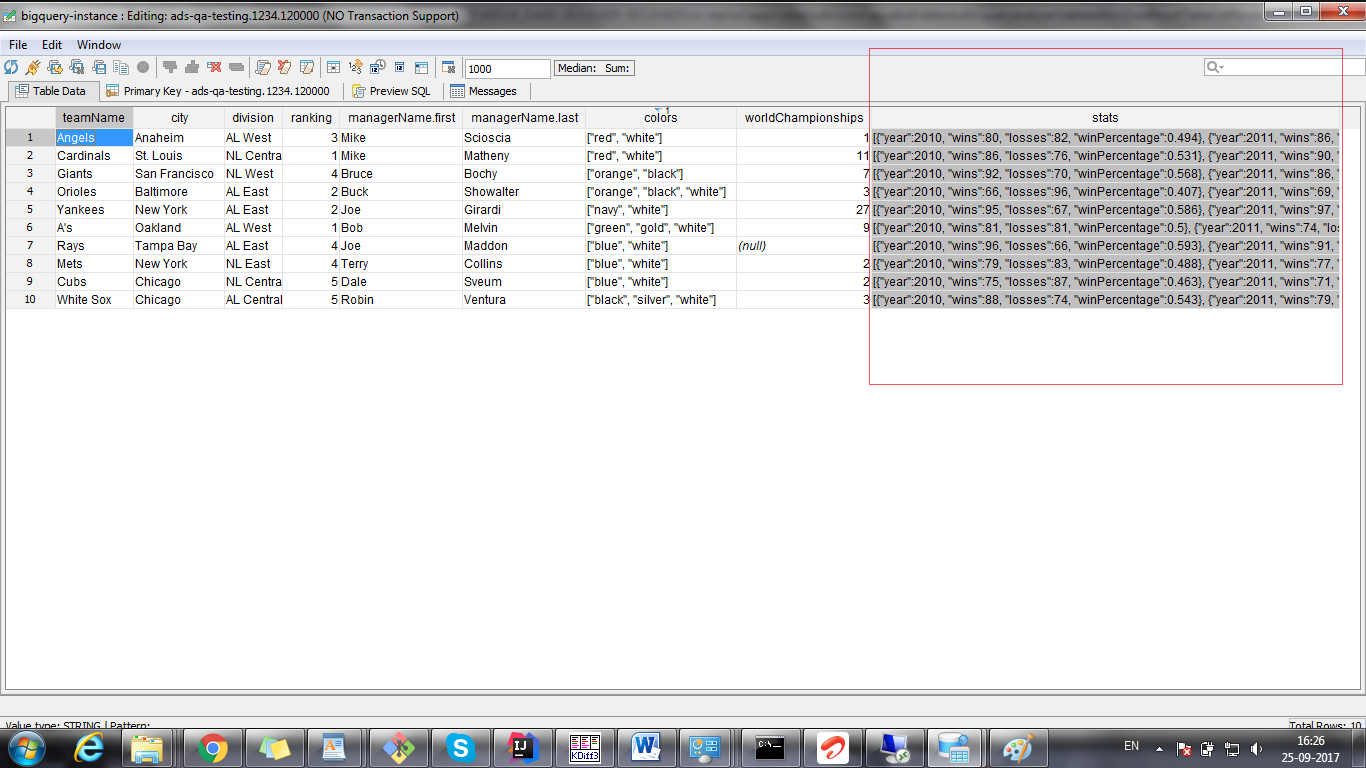Switch to the Preview SQL tab
The image size is (1366, 768).
point(390,91)
